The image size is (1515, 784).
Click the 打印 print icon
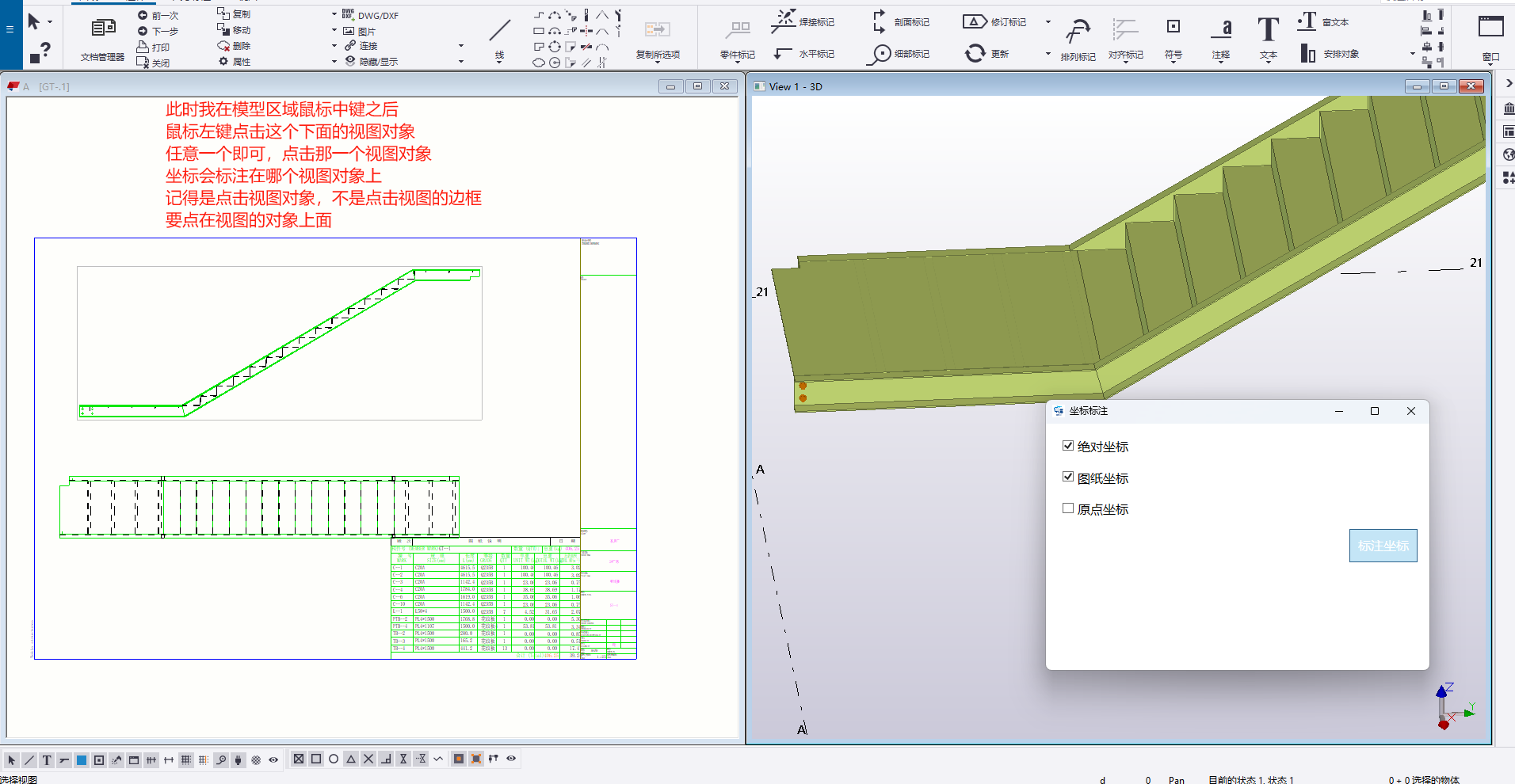click(x=143, y=47)
